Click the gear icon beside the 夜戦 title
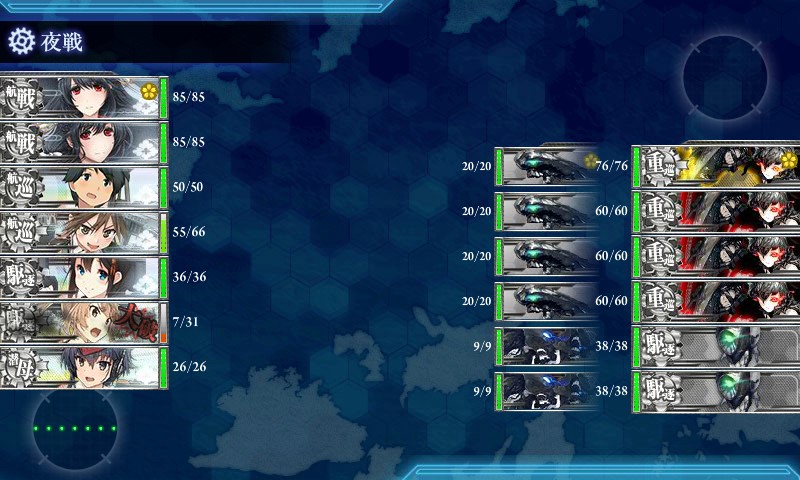Screen dimensions: 800x480 pyautogui.click(x=21, y=41)
